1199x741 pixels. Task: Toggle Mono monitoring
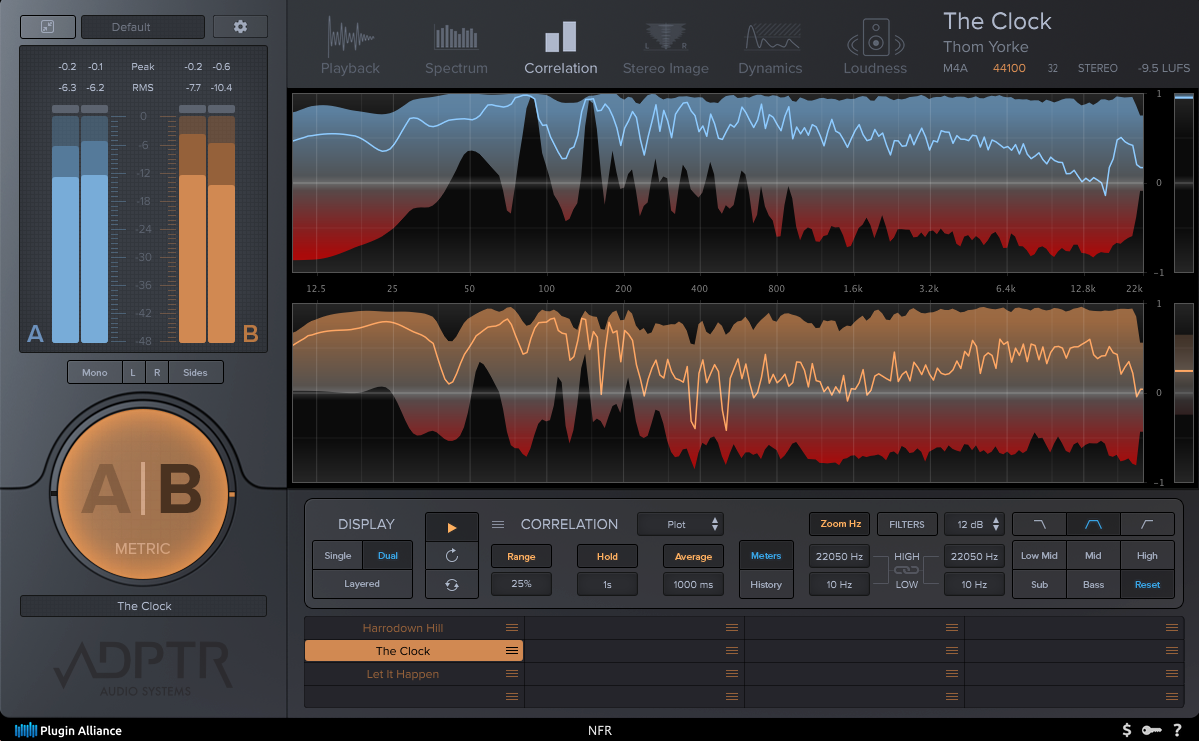tap(95, 372)
